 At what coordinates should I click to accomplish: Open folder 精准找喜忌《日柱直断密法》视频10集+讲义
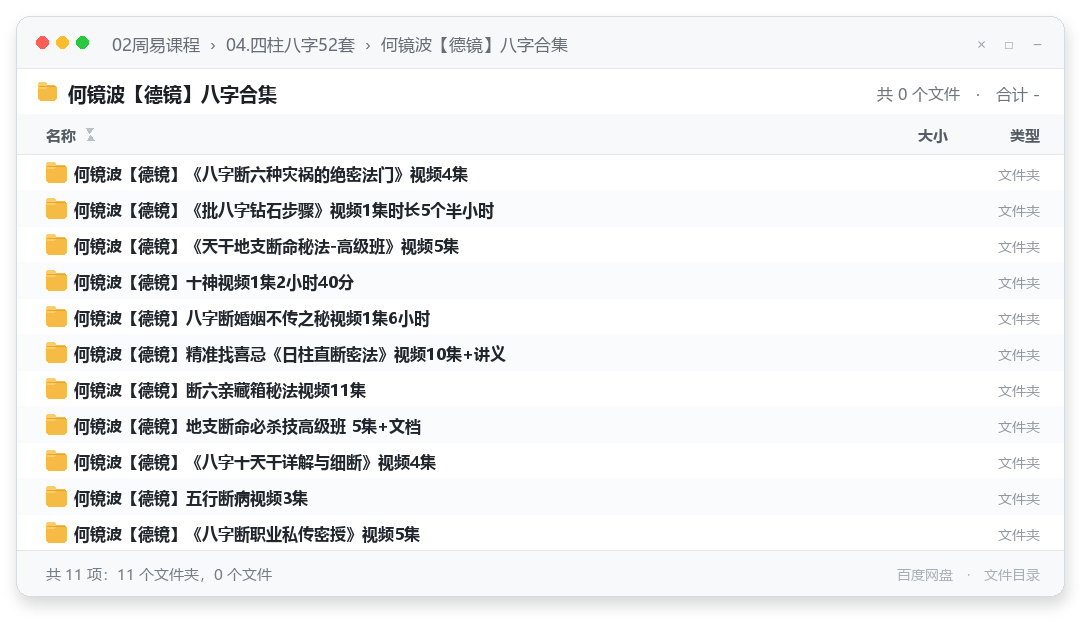pos(289,354)
